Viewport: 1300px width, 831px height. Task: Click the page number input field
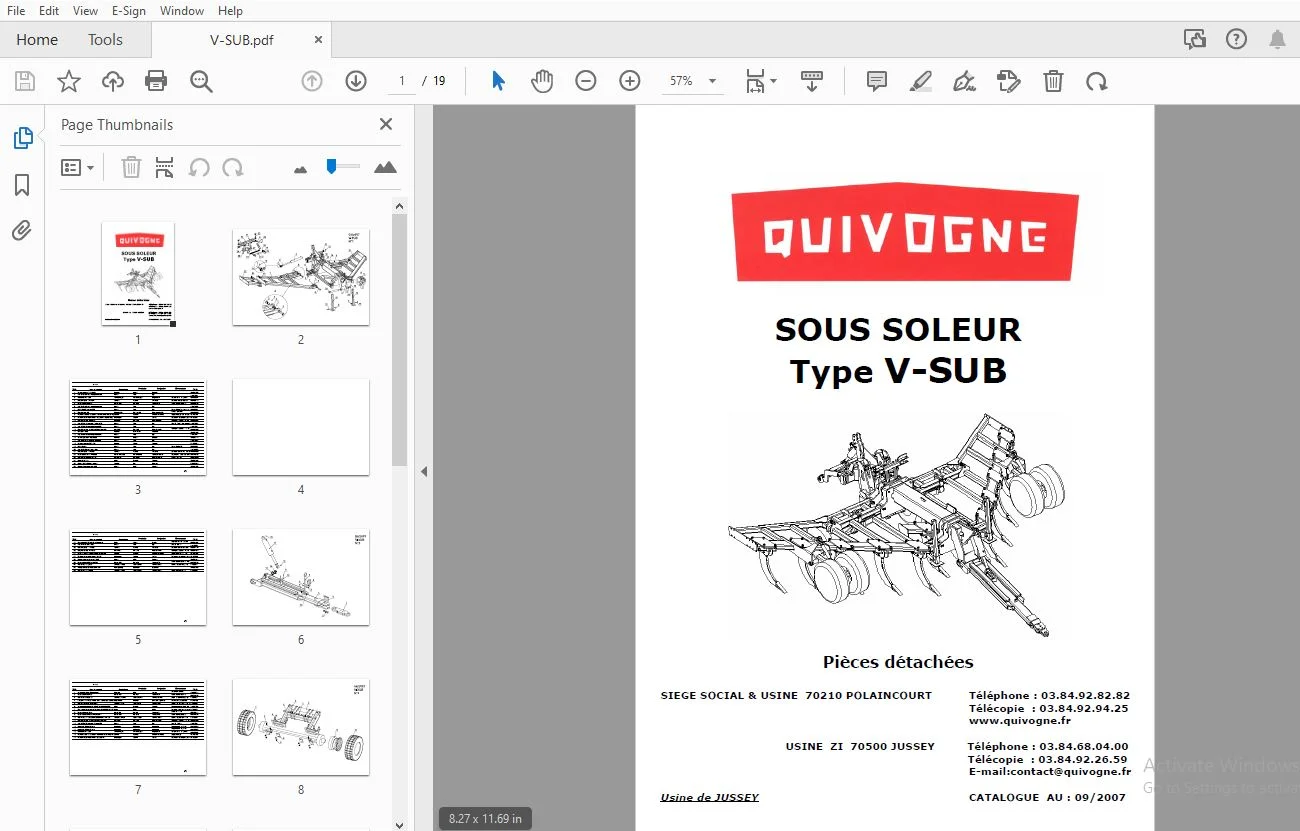(402, 81)
